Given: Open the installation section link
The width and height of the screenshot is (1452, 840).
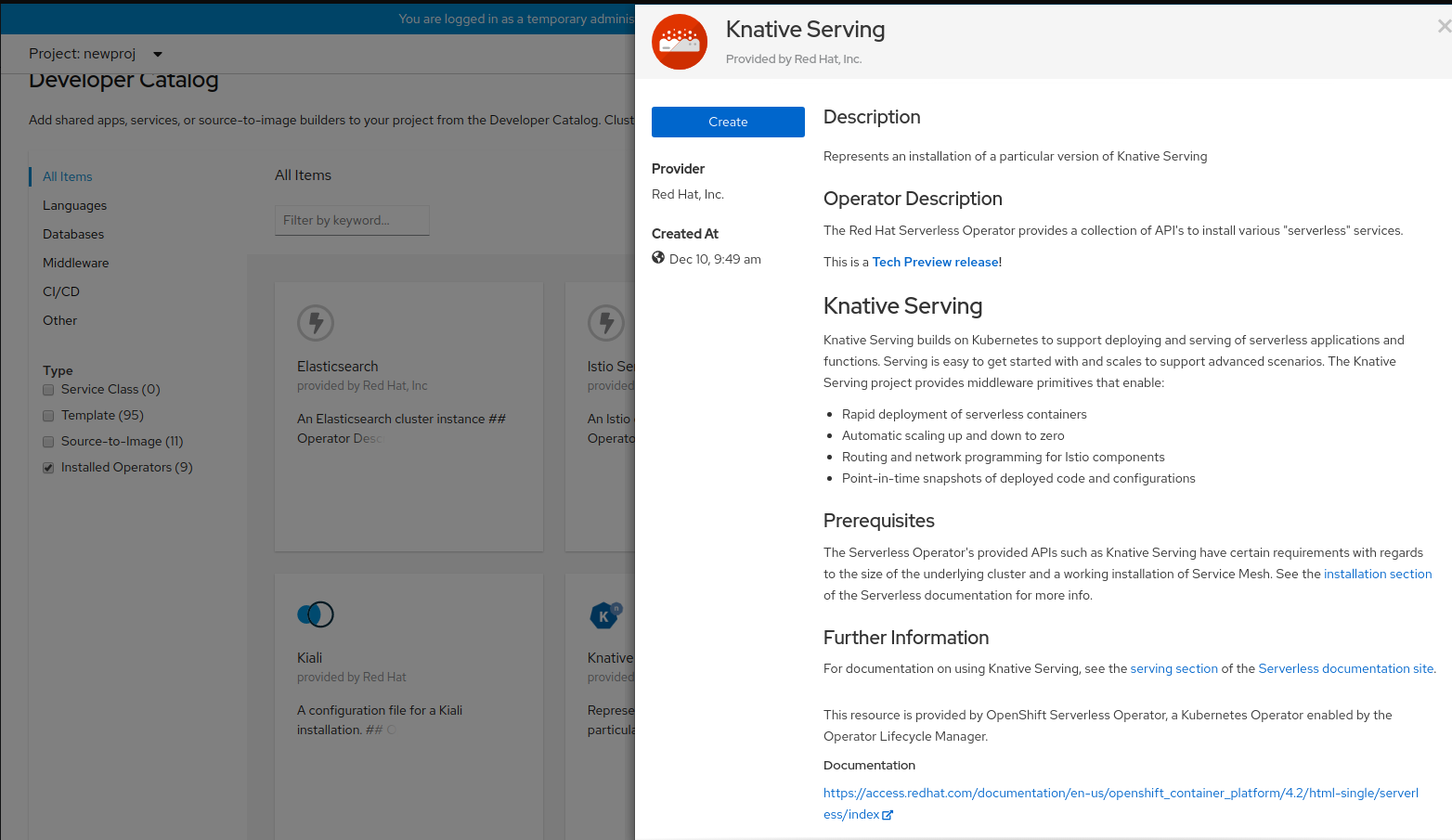Looking at the screenshot, I should click(1378, 574).
